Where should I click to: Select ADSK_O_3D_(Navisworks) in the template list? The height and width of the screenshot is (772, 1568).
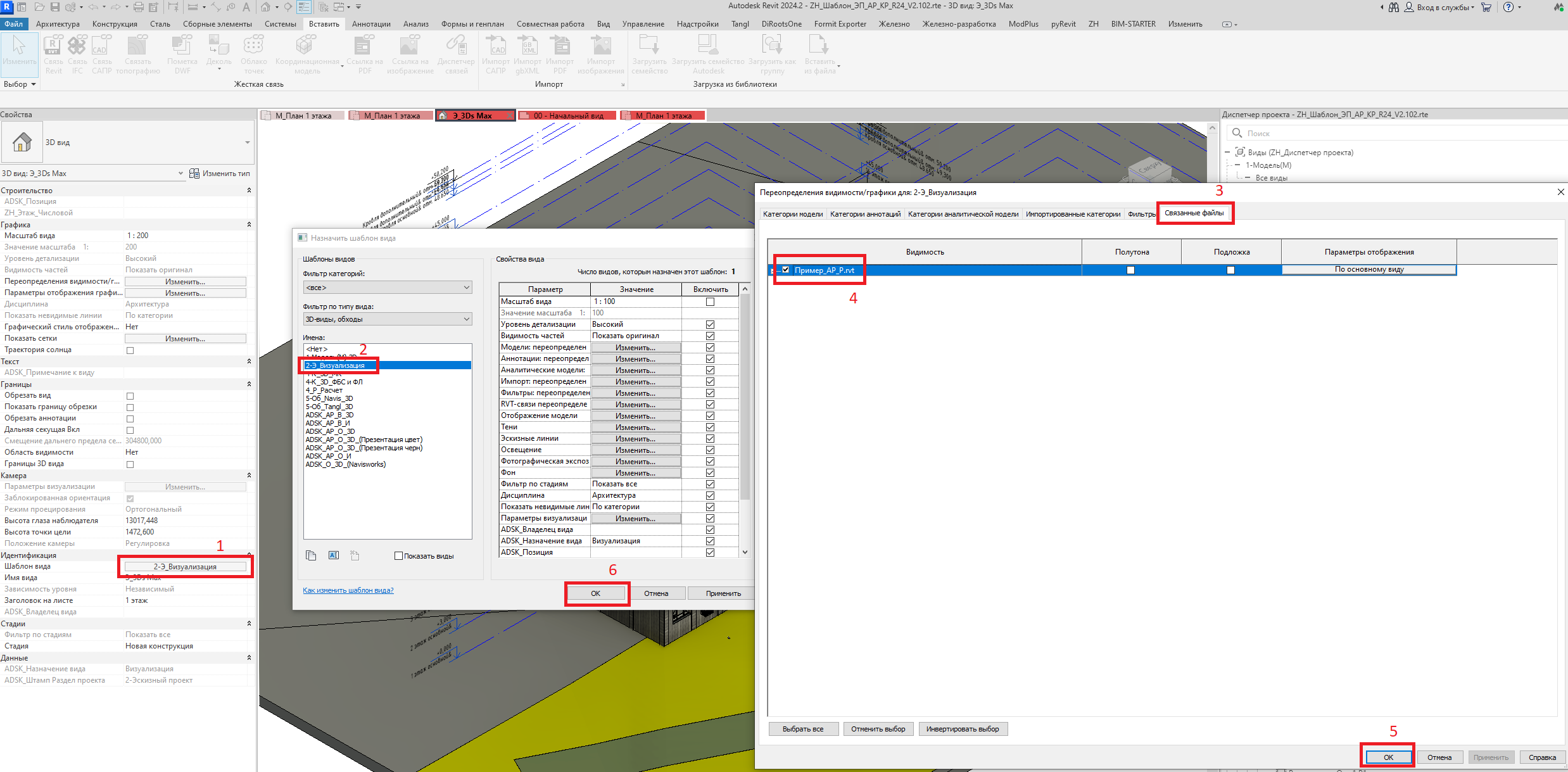pyautogui.click(x=345, y=464)
